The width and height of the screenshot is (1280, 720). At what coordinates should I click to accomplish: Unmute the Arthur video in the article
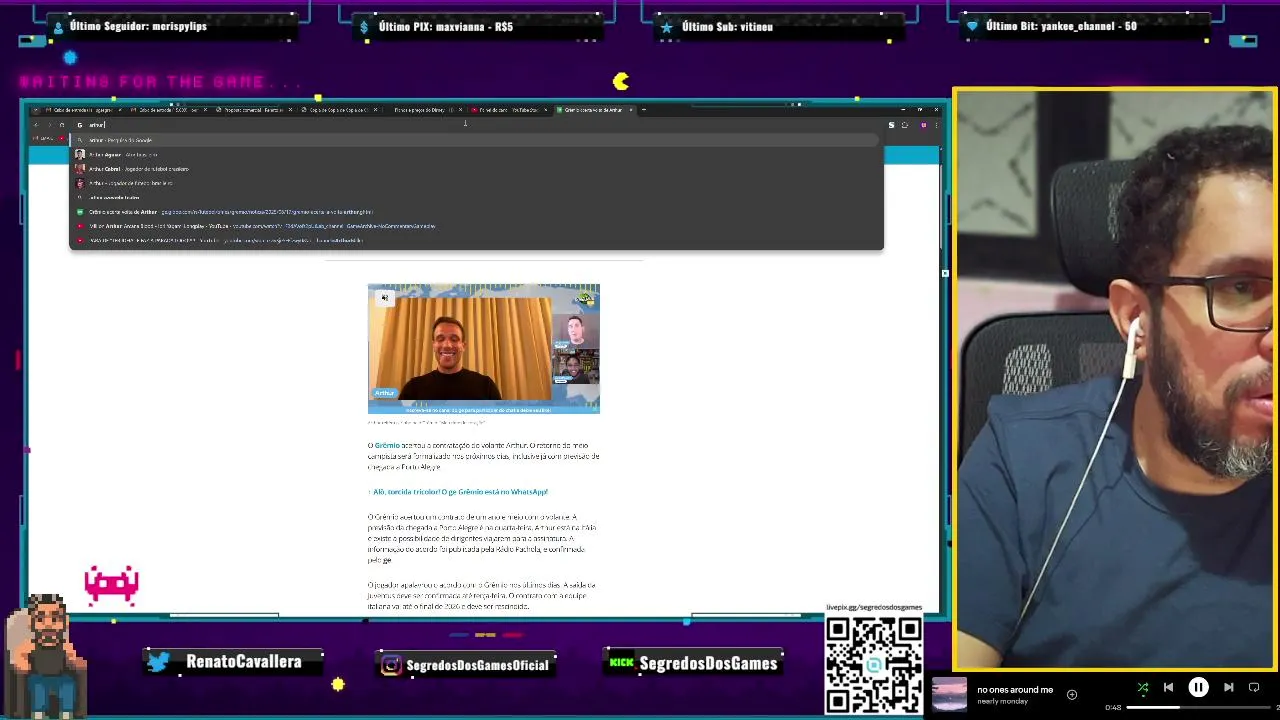pos(385,298)
